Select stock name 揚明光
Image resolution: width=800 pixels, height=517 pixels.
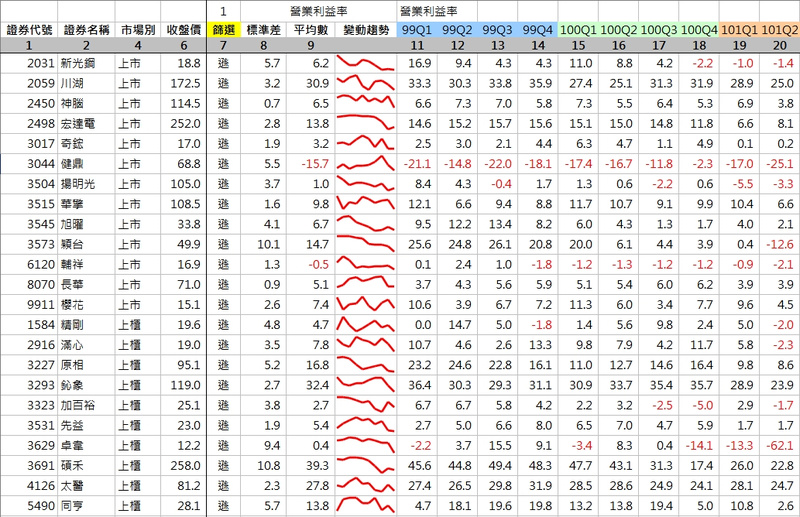click(x=78, y=184)
